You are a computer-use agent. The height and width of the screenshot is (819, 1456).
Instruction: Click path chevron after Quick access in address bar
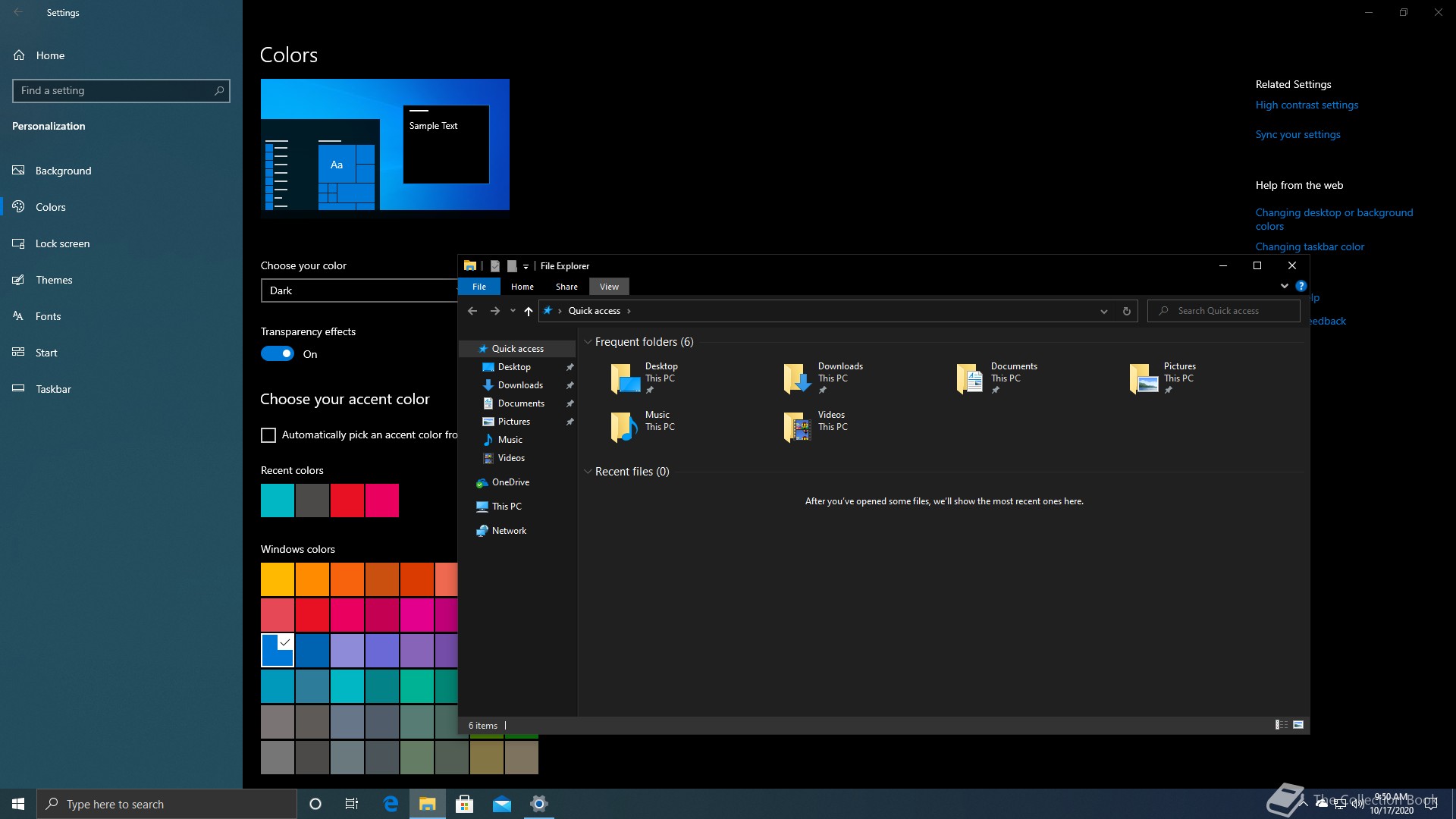click(x=629, y=311)
